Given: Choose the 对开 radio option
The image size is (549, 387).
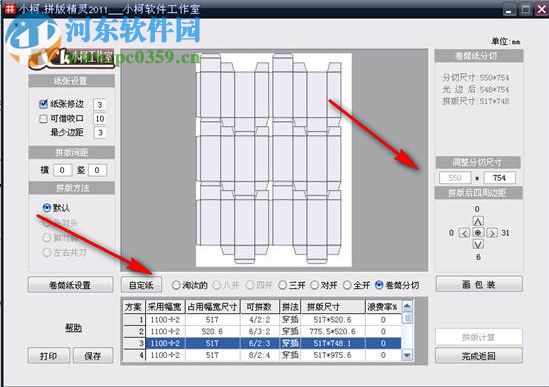Looking at the screenshot, I should (x=314, y=285).
